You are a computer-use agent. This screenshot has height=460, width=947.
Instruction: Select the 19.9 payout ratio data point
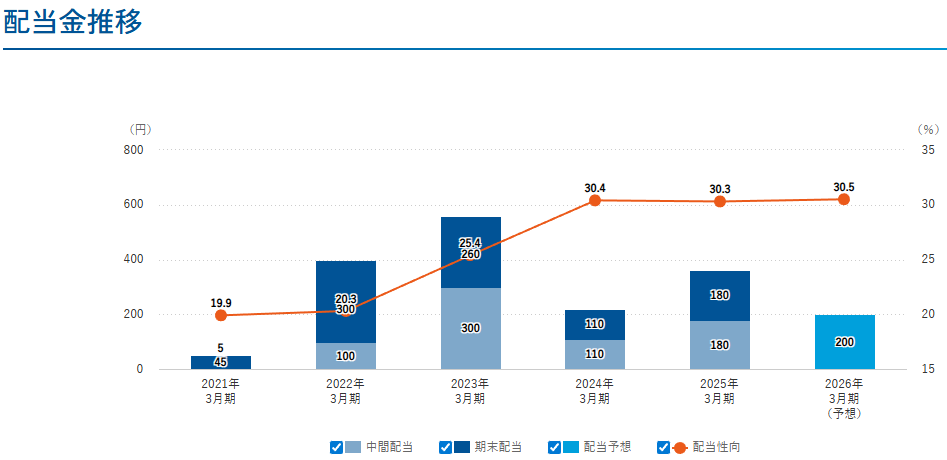tap(221, 315)
